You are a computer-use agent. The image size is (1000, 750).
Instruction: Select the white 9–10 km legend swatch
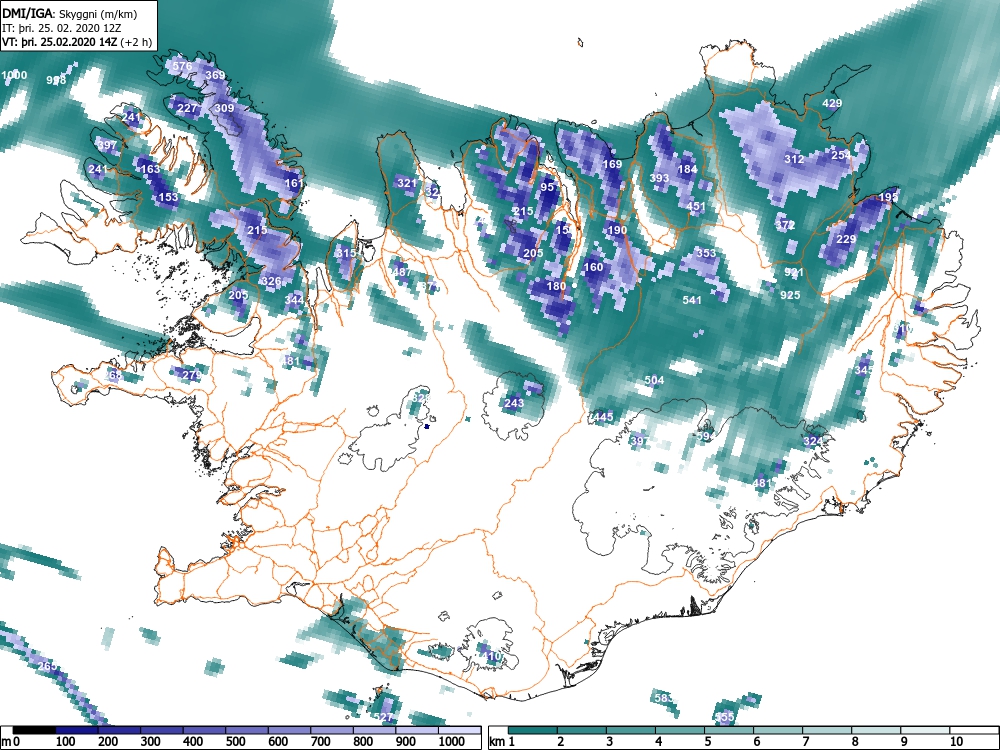tap(925, 730)
